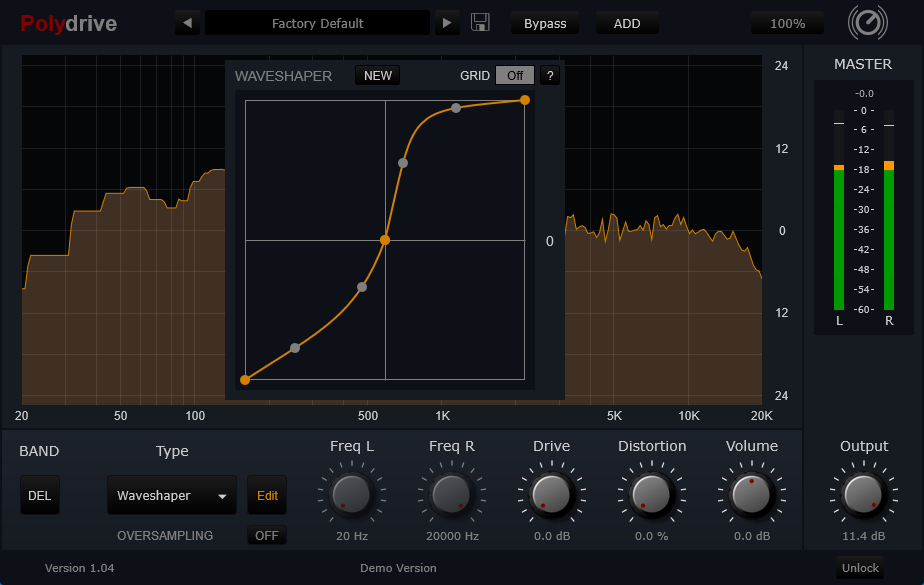Viewport: 924px width, 585px height.
Task: Open the 100% scaling dropdown
Action: coord(787,22)
